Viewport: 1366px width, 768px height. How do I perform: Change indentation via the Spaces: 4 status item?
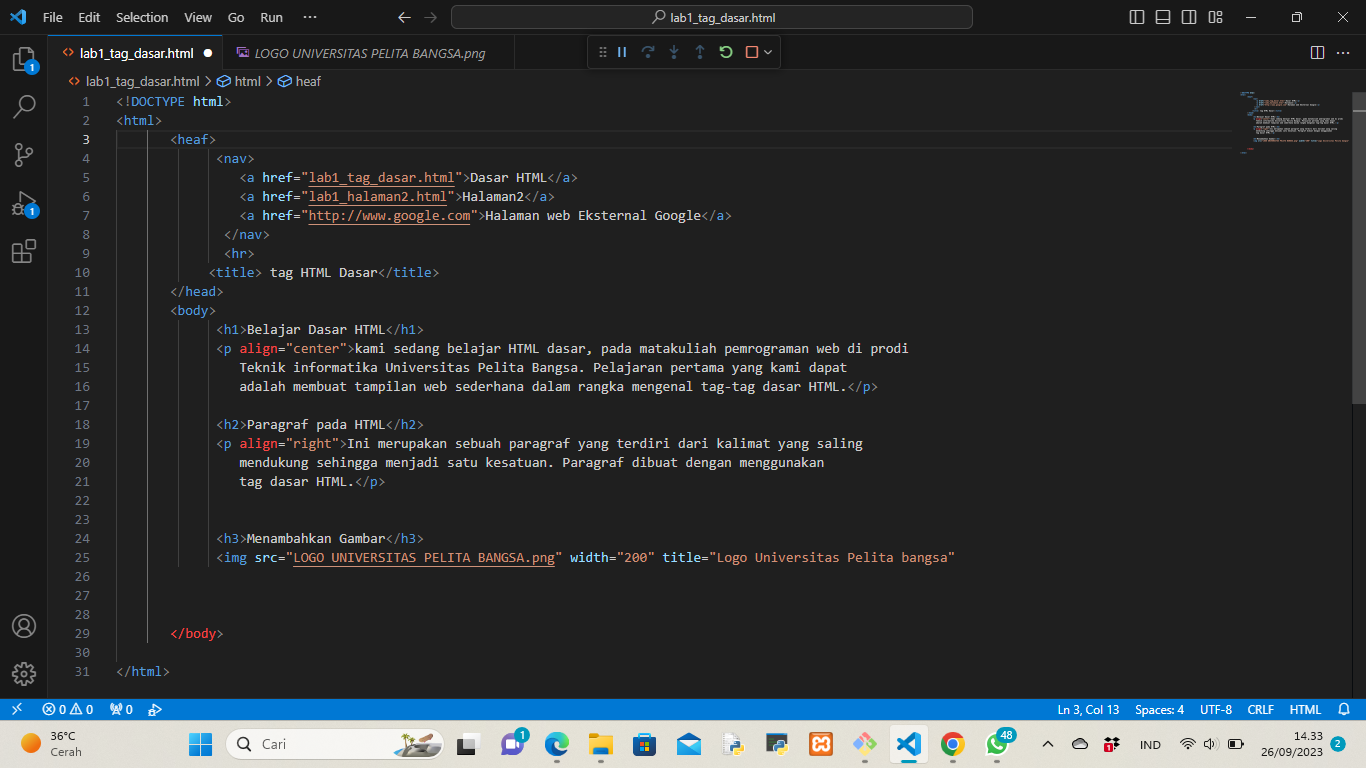(x=1158, y=709)
